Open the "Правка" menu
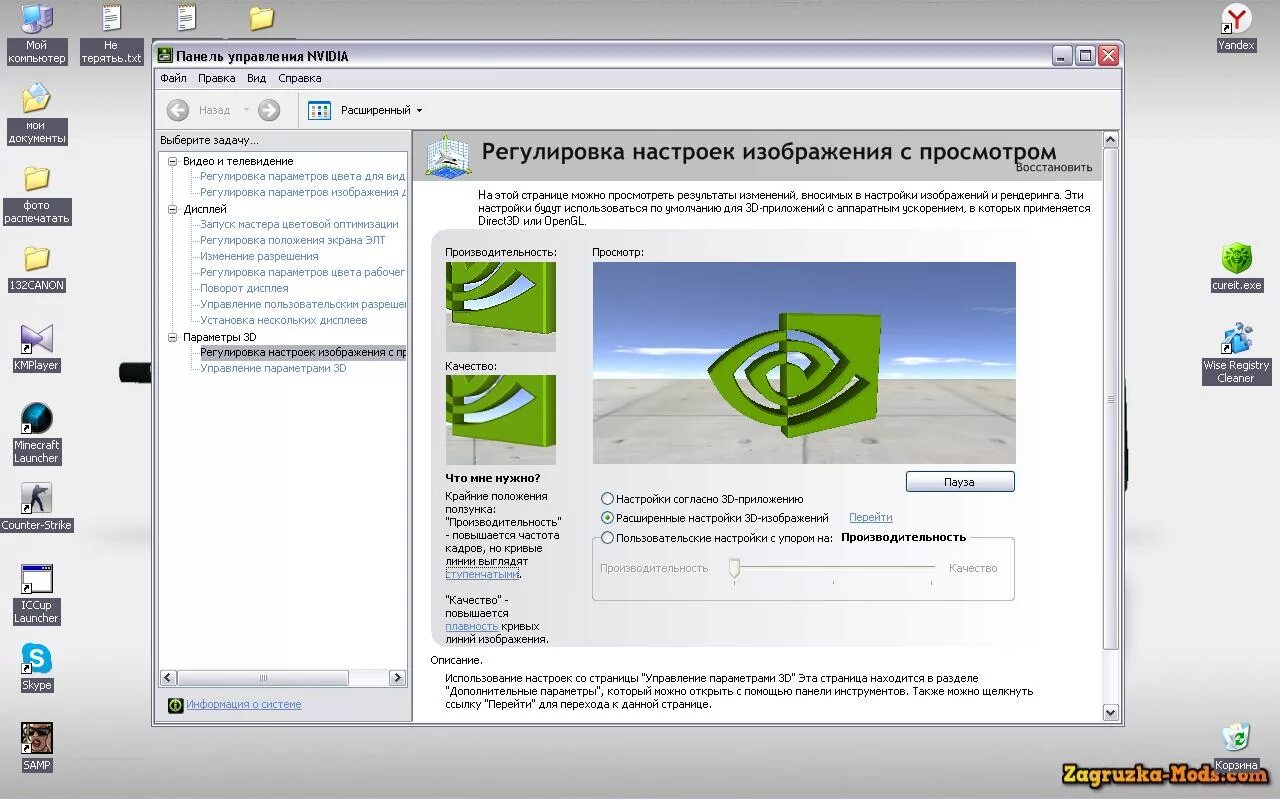The image size is (1280, 800). pyautogui.click(x=216, y=78)
